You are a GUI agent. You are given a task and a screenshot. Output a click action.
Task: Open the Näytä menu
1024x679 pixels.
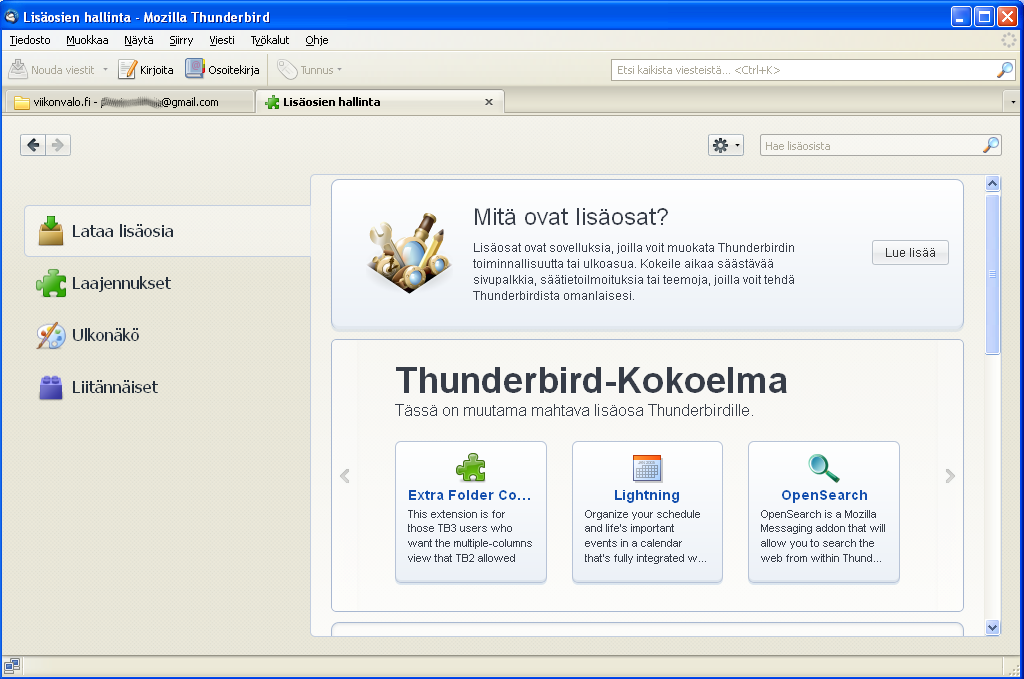point(139,40)
